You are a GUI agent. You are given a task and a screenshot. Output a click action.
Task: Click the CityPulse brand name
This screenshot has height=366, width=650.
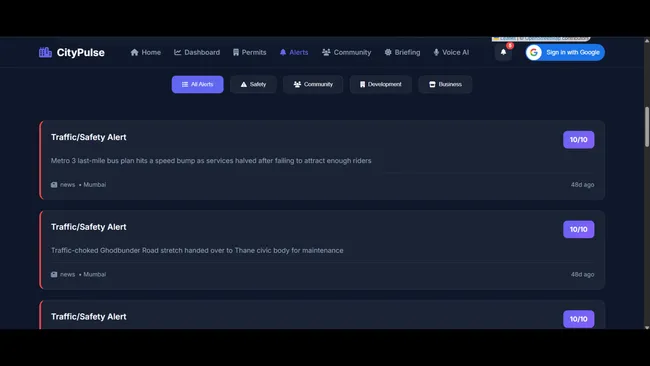pyautogui.click(x=80, y=53)
